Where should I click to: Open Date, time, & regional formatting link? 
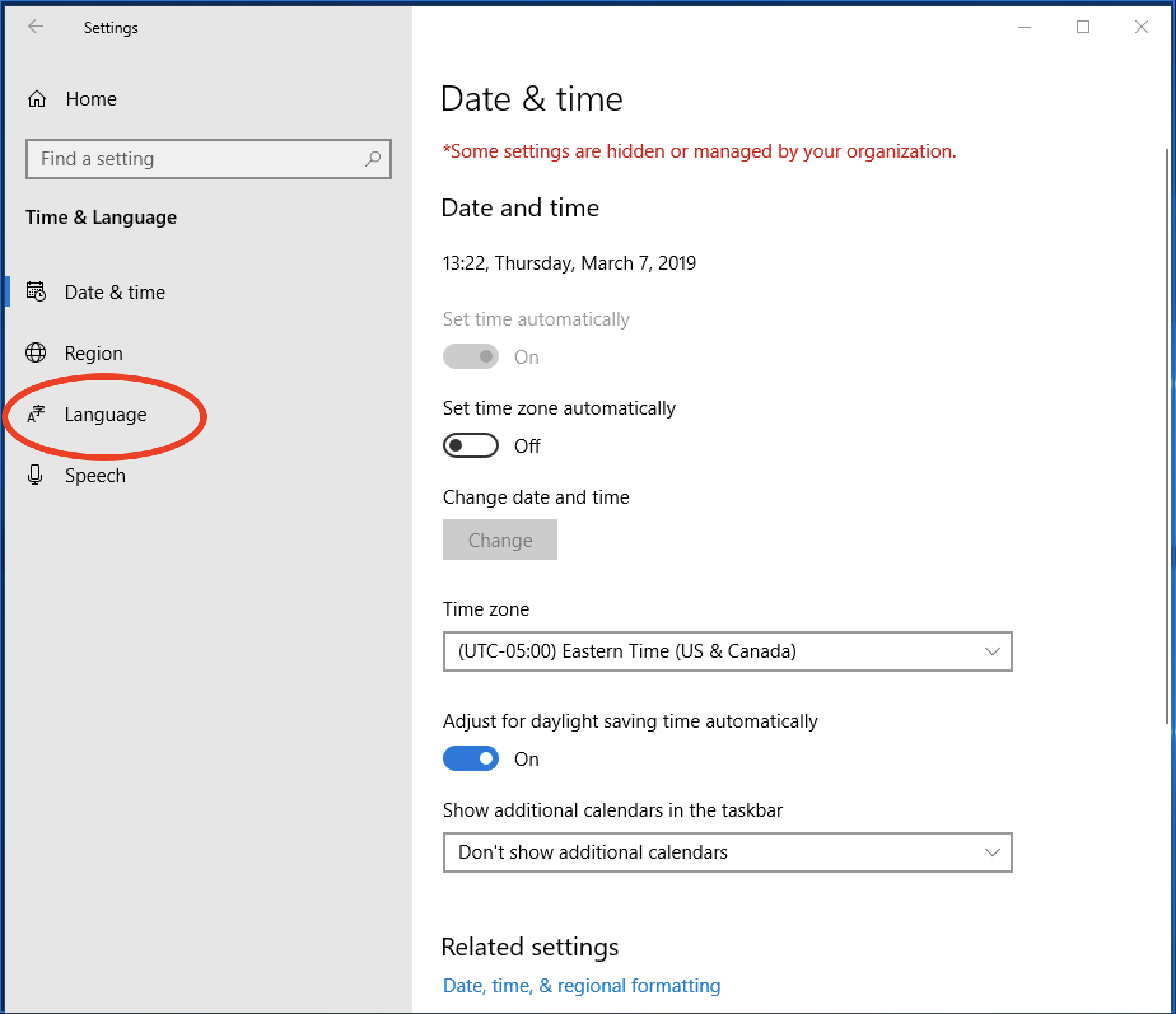pos(581,985)
